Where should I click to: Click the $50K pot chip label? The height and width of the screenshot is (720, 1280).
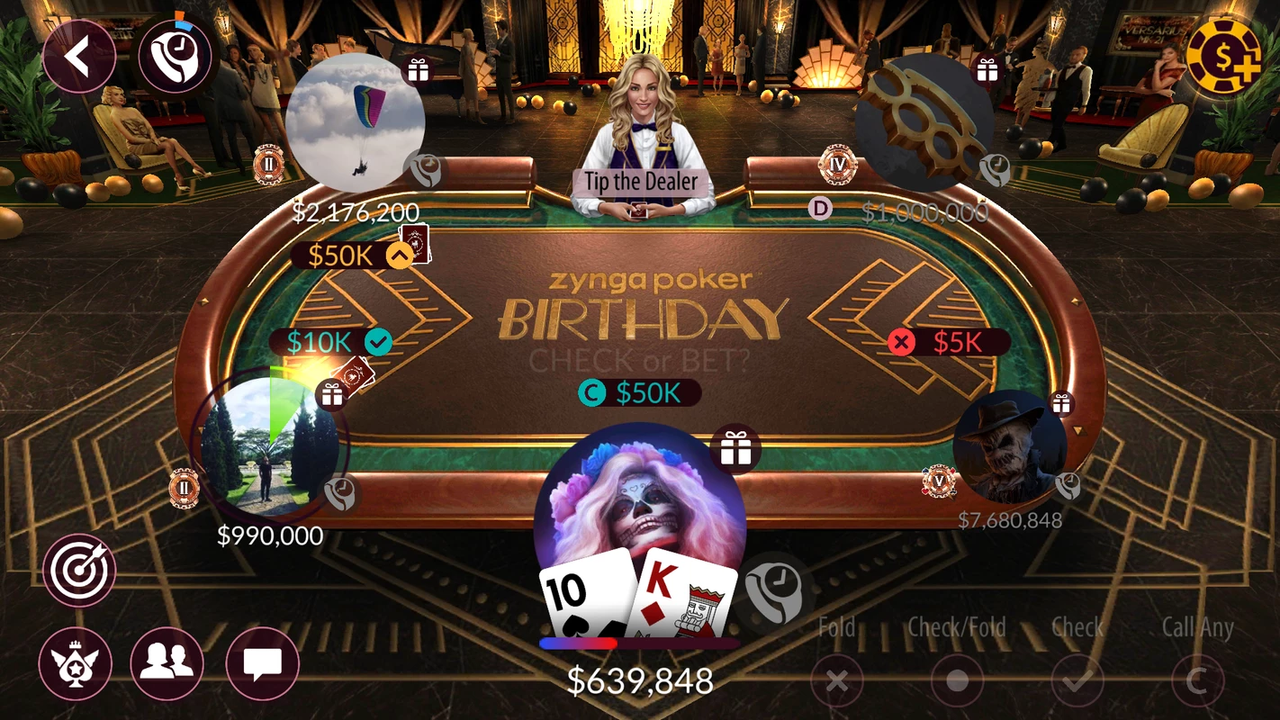pos(638,393)
